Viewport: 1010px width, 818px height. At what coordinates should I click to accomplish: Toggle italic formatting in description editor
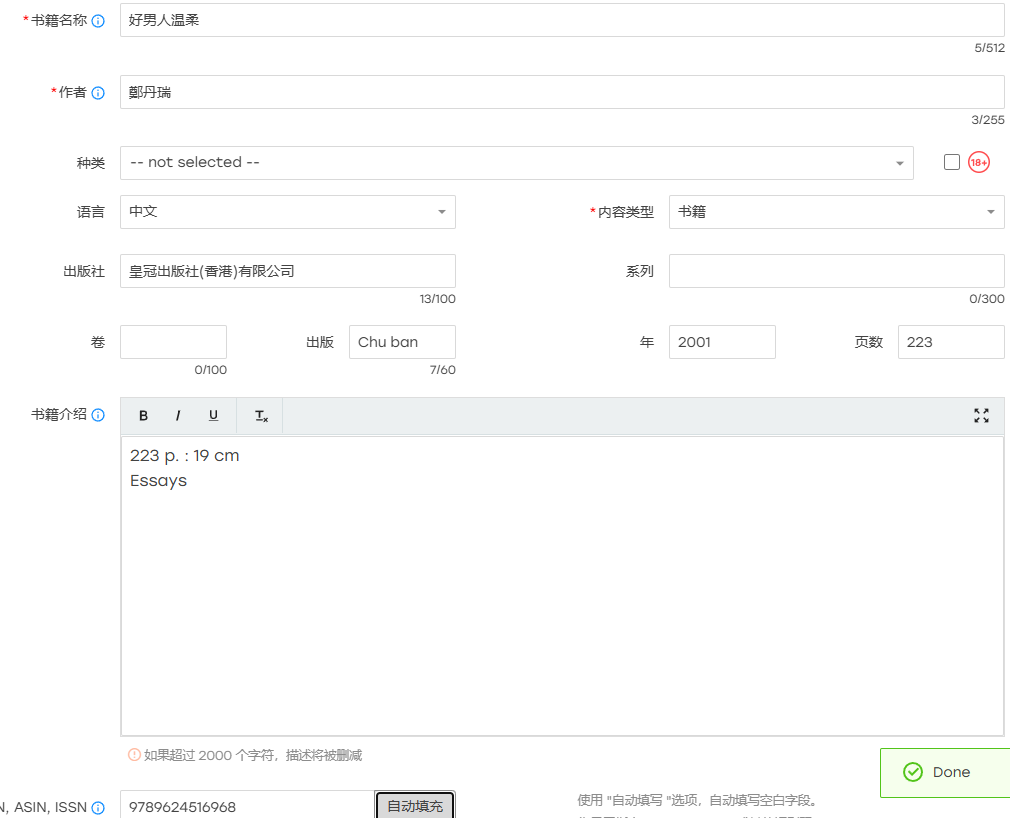(x=178, y=415)
